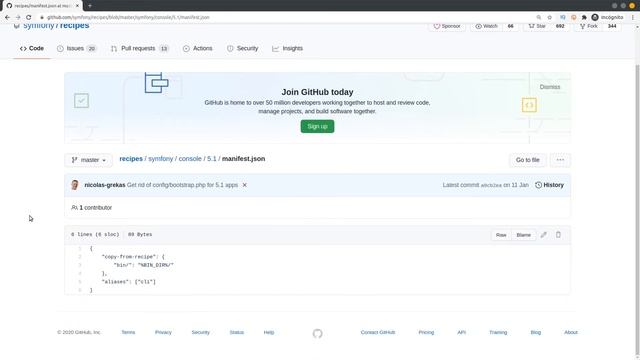The image size is (640, 360).
Task: Open the commit message about config/bootstrap.php
Action: (182, 185)
